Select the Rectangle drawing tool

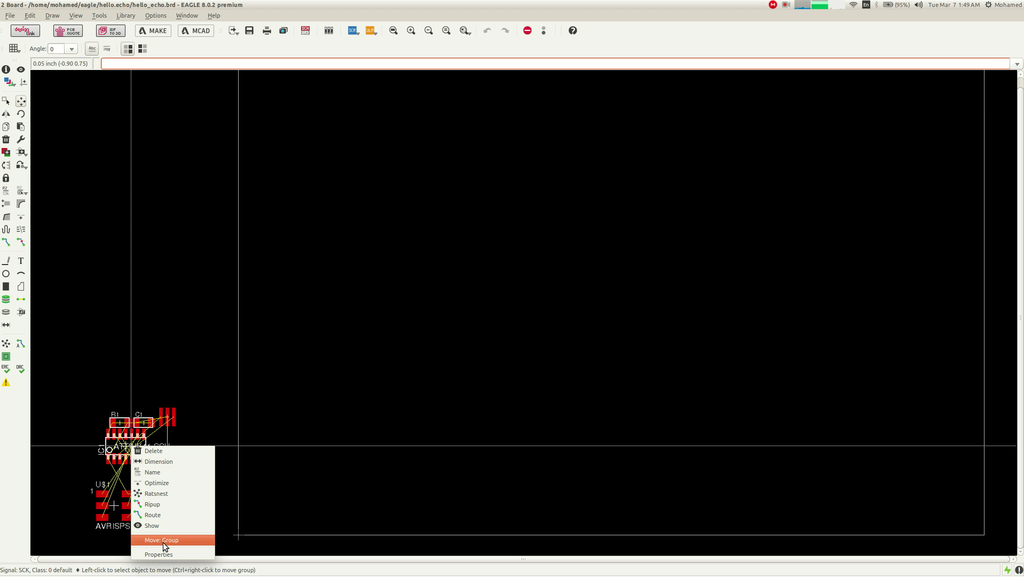coord(6,287)
